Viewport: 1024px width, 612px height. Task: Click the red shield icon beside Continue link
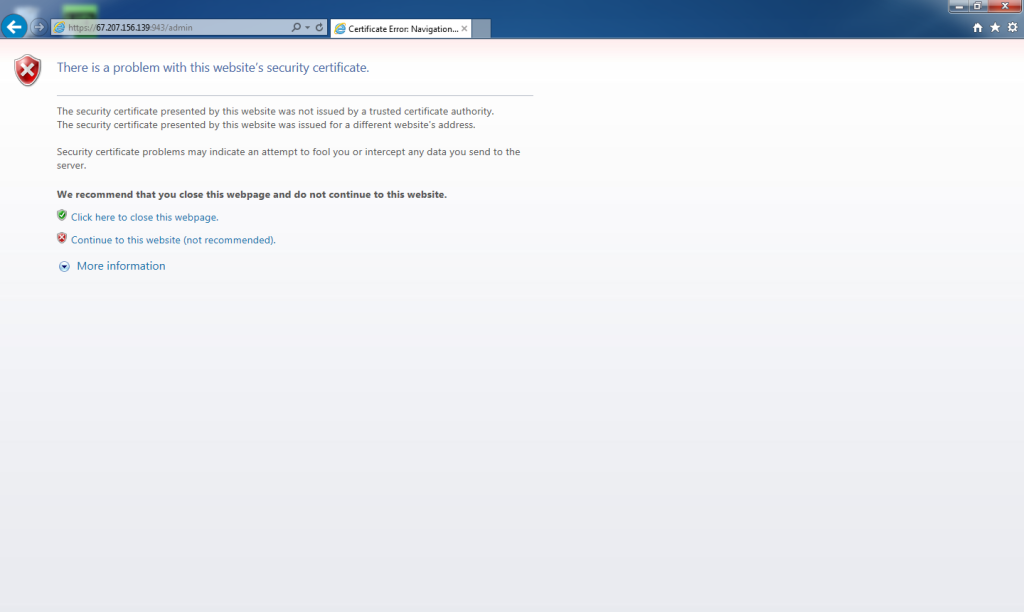point(62,238)
